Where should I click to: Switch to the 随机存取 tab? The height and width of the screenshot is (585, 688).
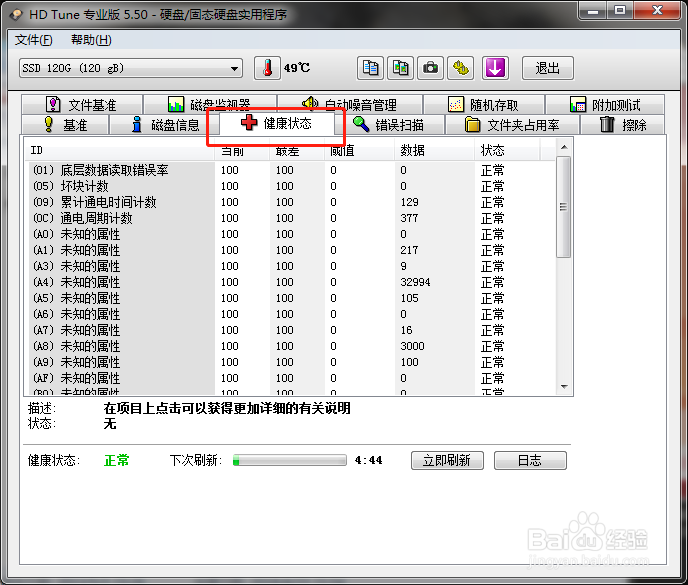(484, 104)
